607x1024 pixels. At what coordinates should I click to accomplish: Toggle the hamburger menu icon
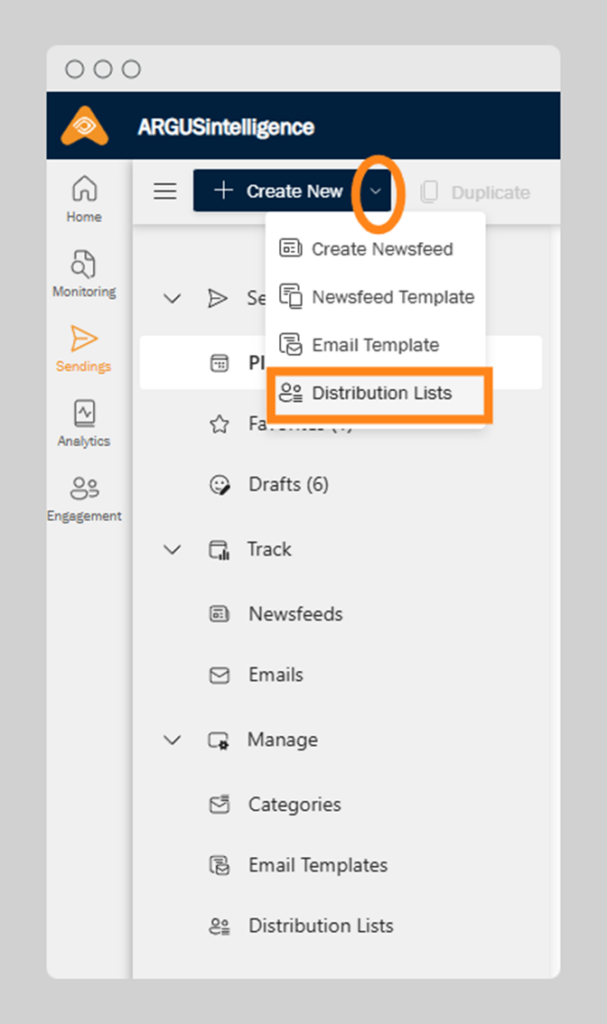165,191
